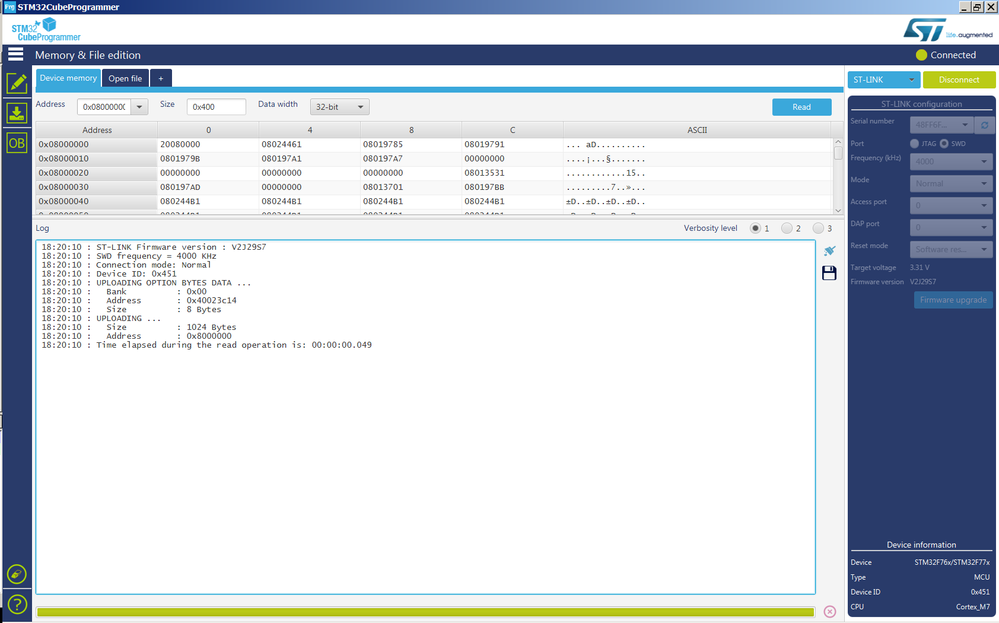Screen dimensions: 999x623
Task: Select verbosity level 3
Action: tap(818, 228)
